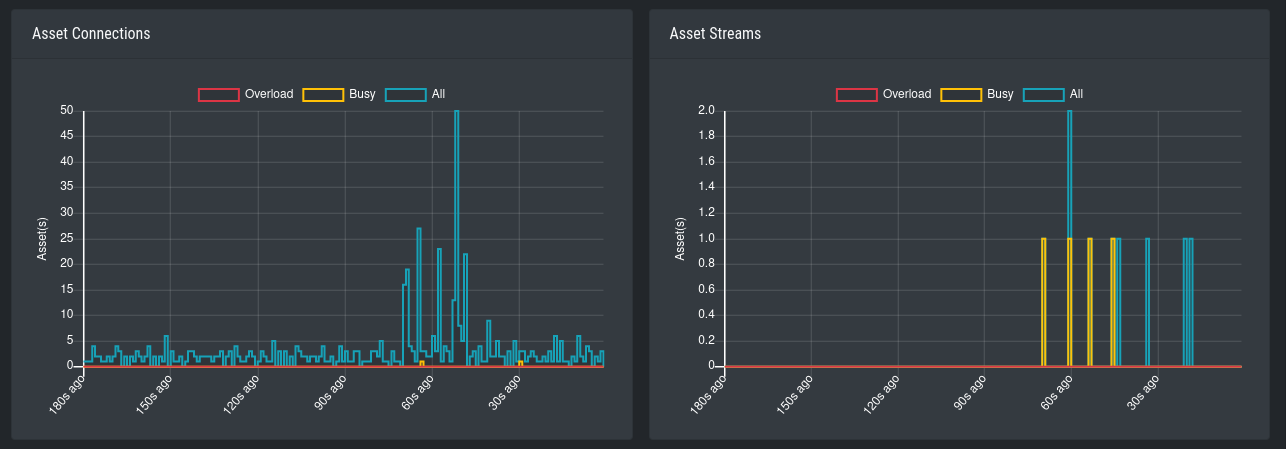Click the 'Asset(s)' y-axis title in Asset Streams
1286x449 pixels.
pos(680,238)
